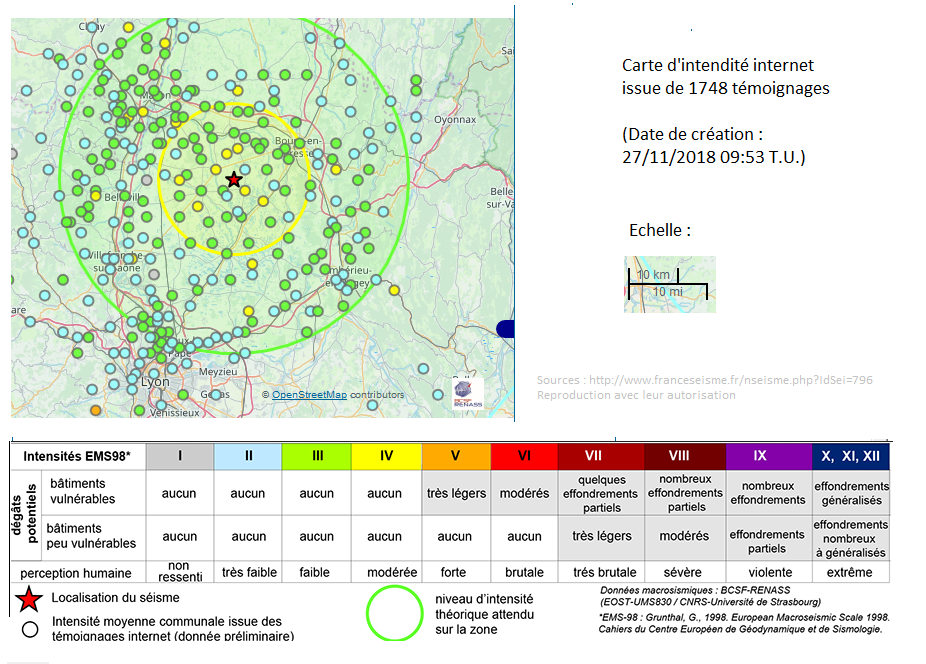Click the non ressenti perception cell
The width and height of the screenshot is (926, 664).
180,571
